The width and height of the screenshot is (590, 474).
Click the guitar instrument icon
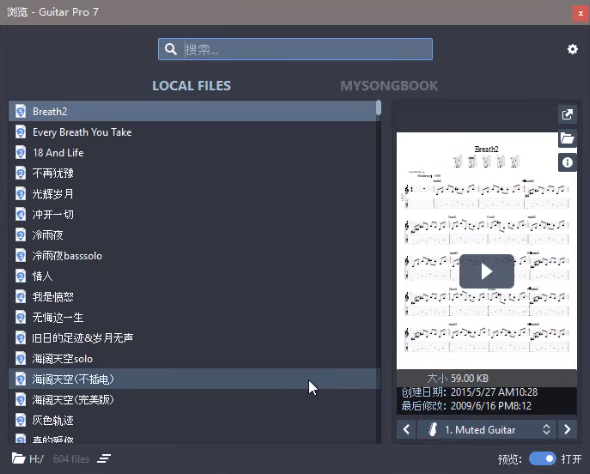coord(433,429)
